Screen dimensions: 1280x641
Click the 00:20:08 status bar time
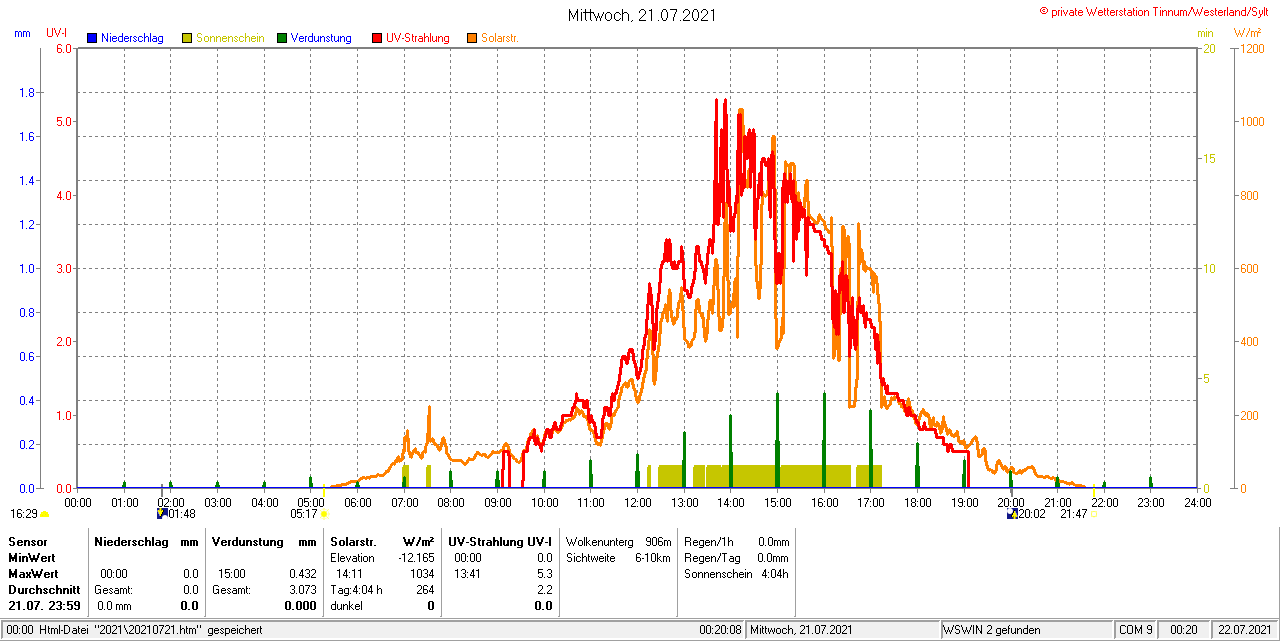tap(720, 630)
